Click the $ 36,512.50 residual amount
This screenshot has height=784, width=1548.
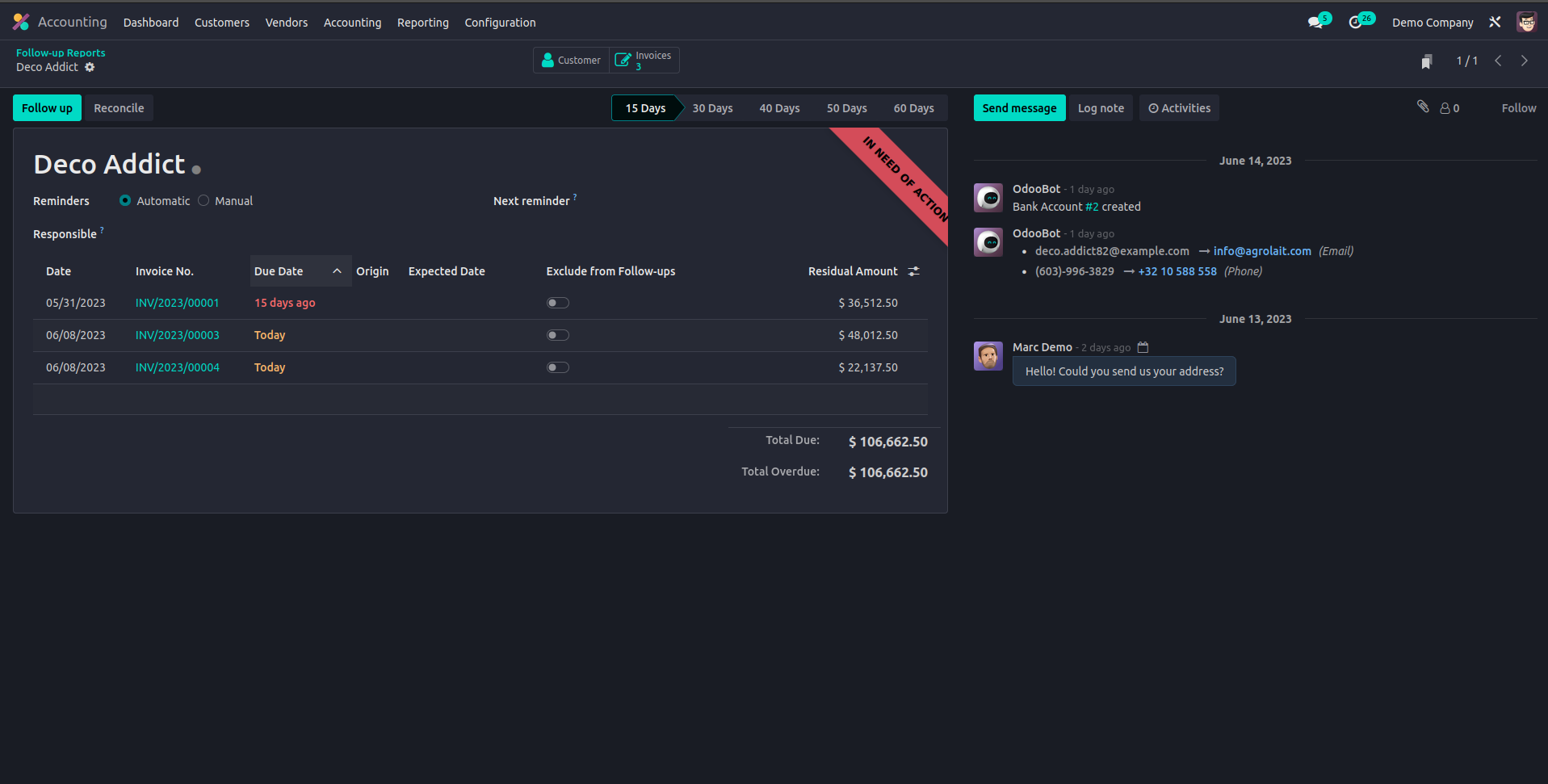[x=868, y=303]
